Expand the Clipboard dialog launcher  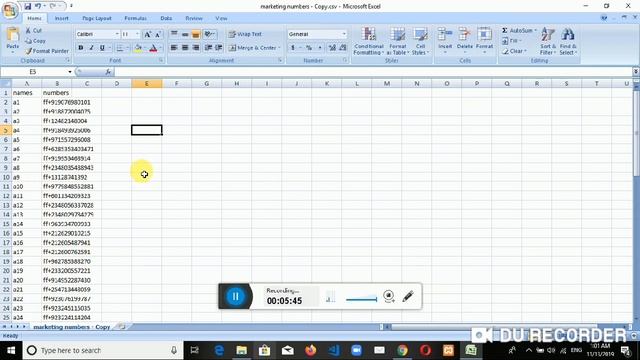[68, 60]
